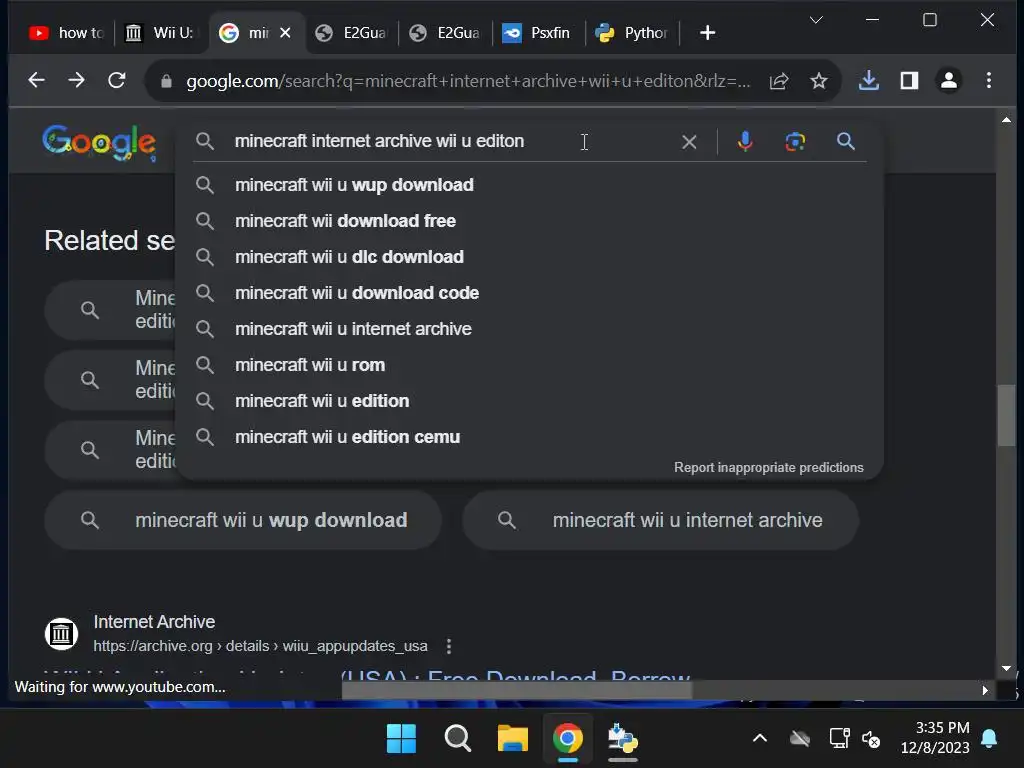
Task: Toggle the Chrome side panel icon
Action: [x=909, y=80]
